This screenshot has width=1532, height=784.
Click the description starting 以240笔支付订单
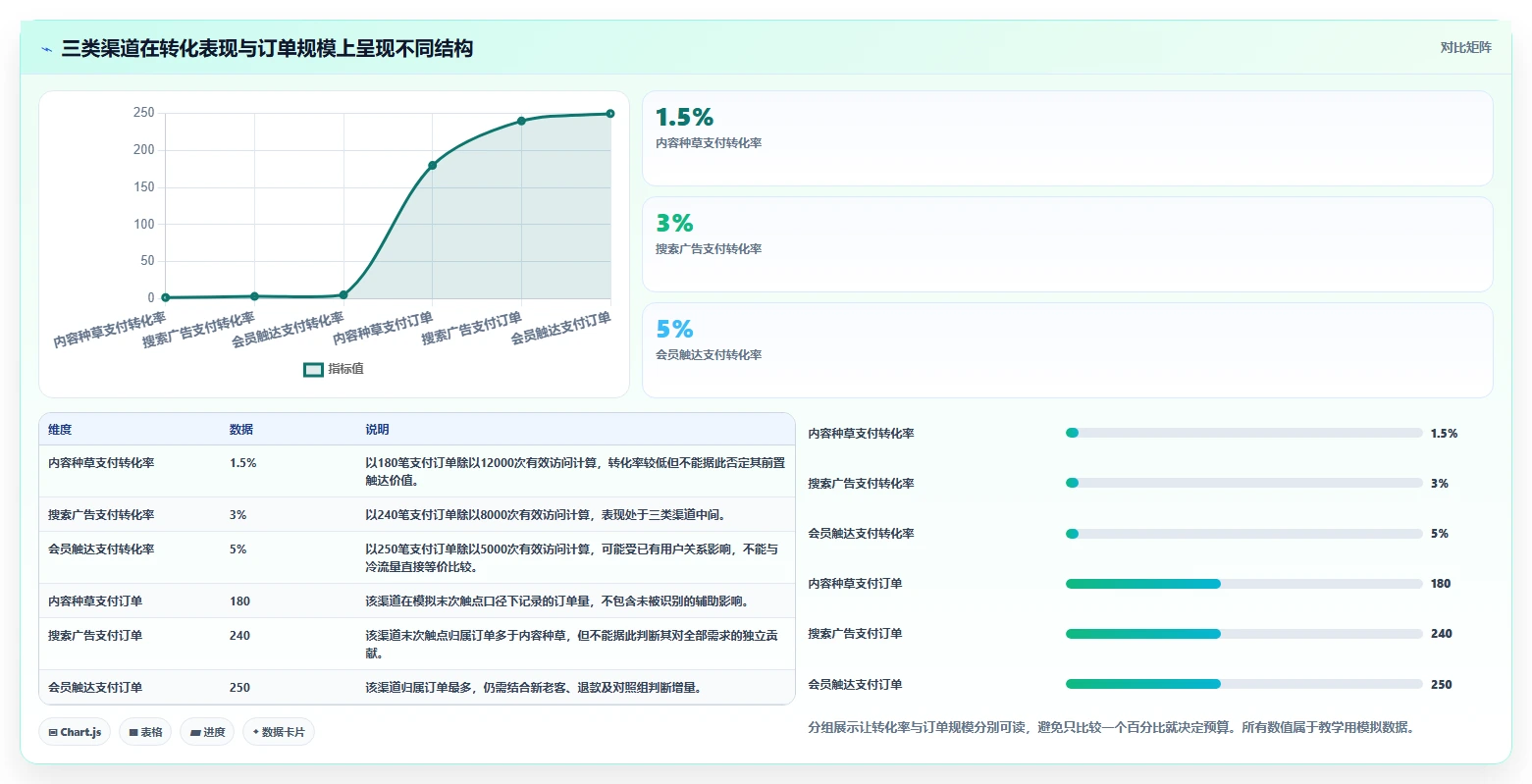tap(546, 515)
